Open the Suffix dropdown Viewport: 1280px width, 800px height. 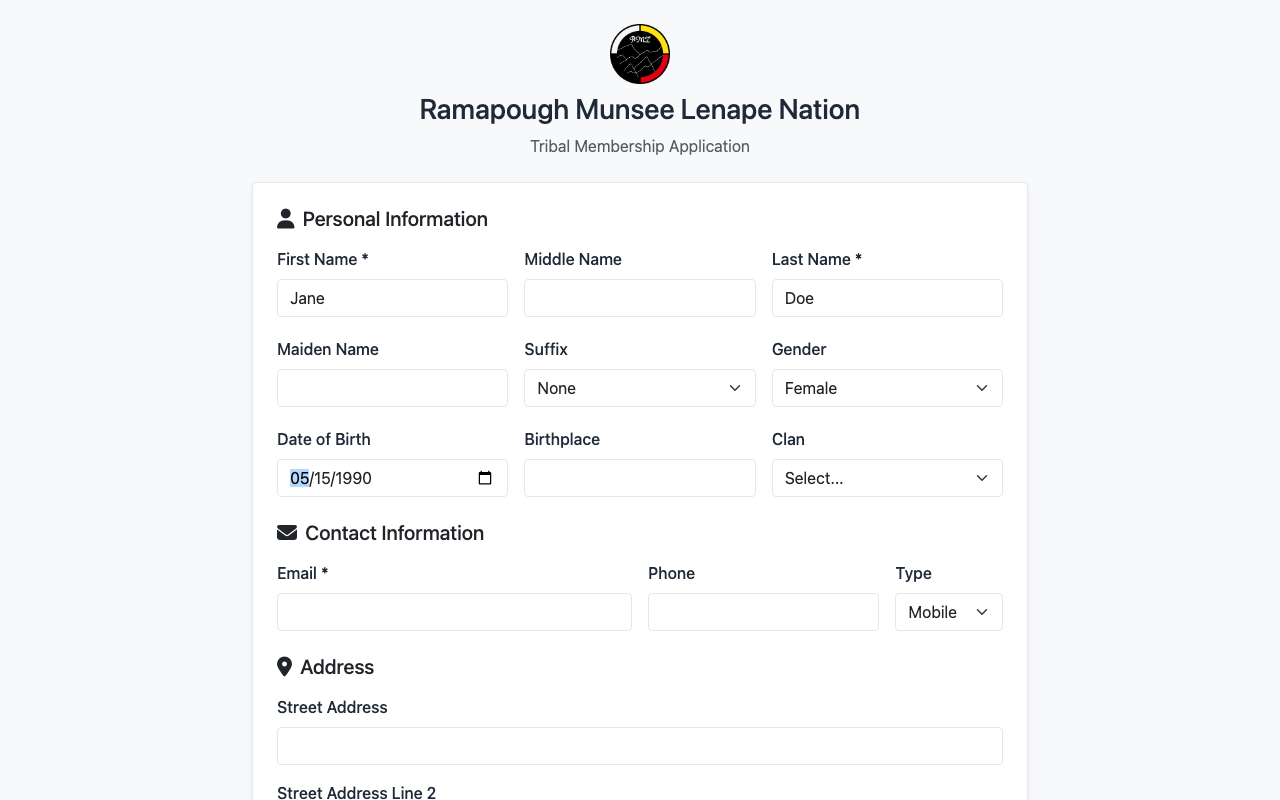(x=639, y=388)
